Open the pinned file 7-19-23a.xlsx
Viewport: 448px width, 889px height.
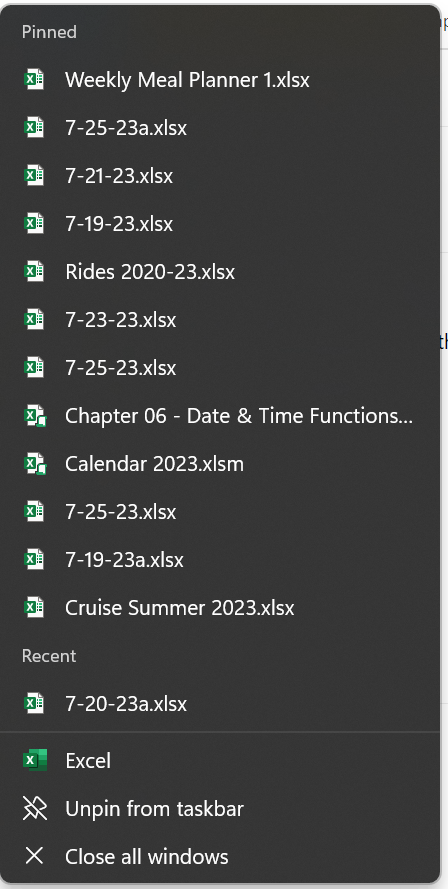click(x=220, y=560)
